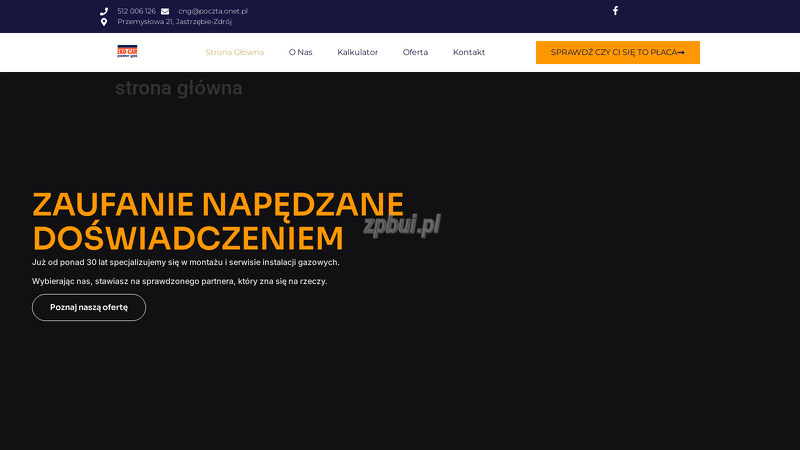Click the Zaufanie napędzane doświadczeniem headline

click(217, 220)
